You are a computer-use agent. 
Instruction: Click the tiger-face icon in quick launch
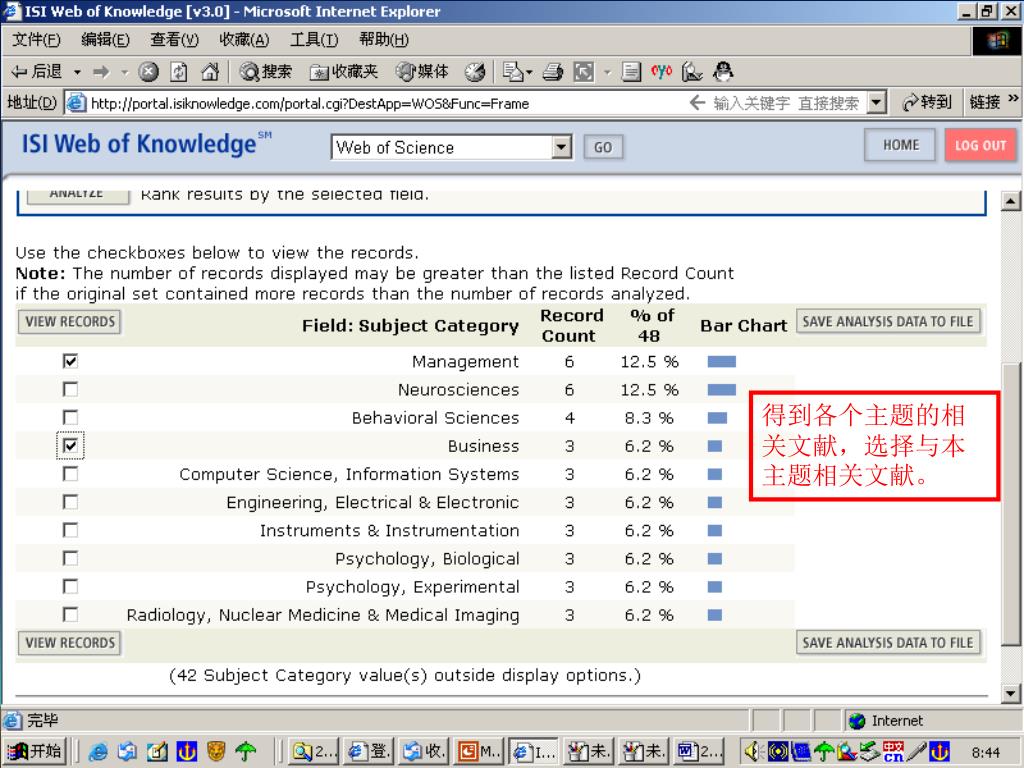point(216,752)
